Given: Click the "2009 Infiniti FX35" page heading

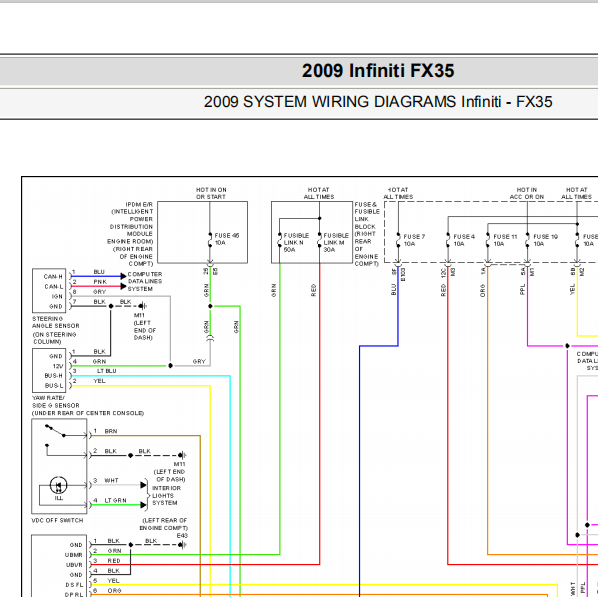Looking at the screenshot, I should click(378, 71).
